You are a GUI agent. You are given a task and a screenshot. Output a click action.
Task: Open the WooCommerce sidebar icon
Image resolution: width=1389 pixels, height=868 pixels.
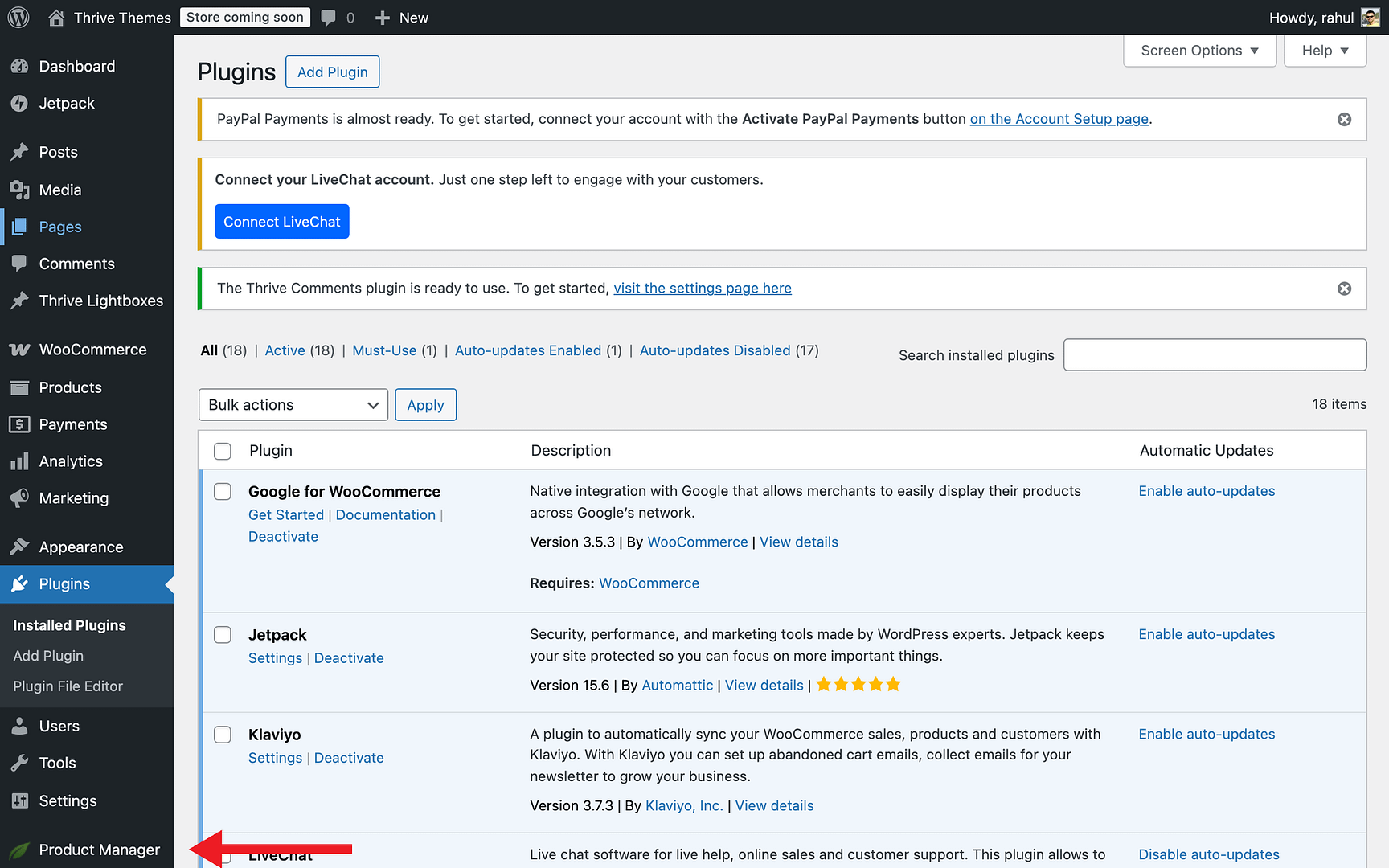19,350
